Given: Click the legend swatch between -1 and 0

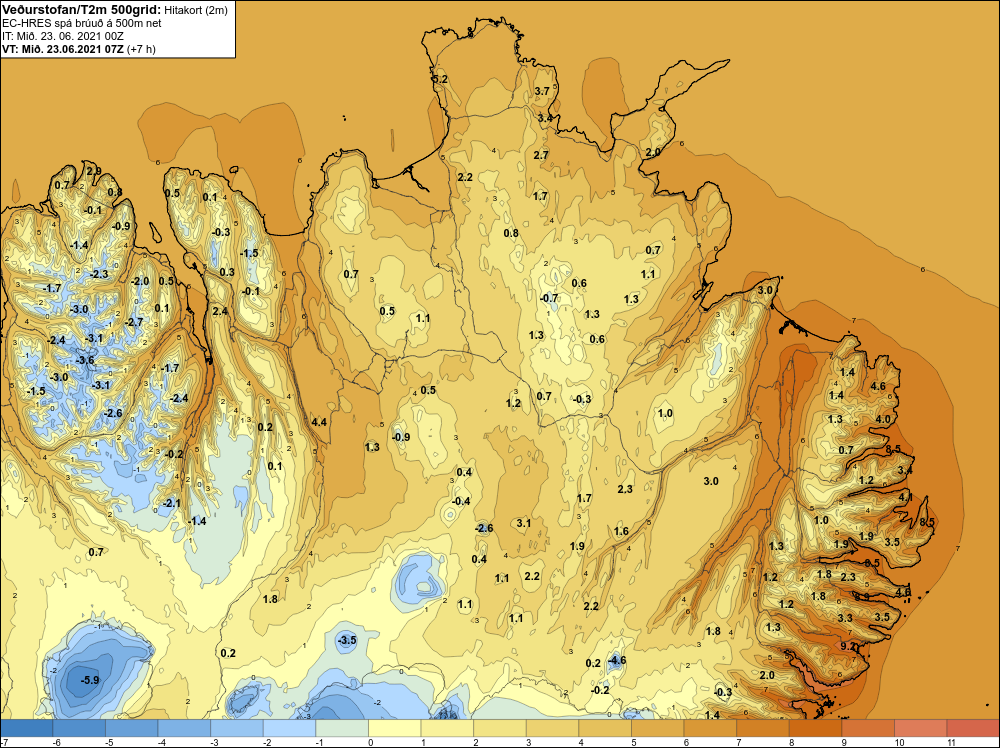Looking at the screenshot, I should [x=342, y=728].
